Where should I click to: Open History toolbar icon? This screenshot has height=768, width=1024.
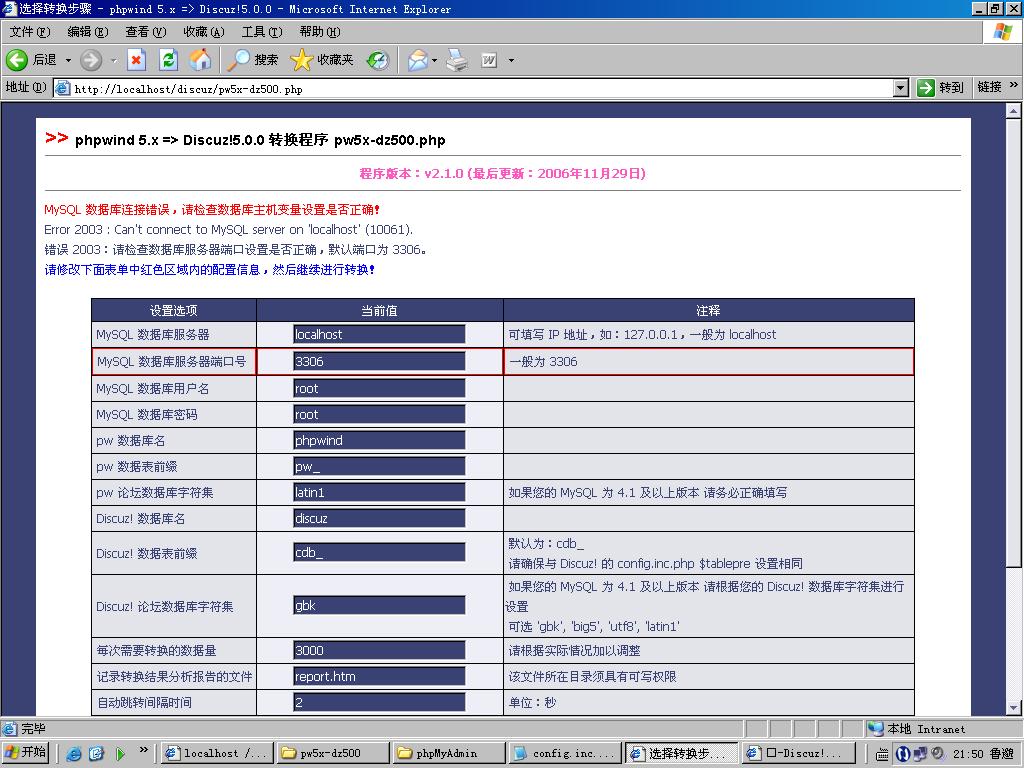pos(377,60)
